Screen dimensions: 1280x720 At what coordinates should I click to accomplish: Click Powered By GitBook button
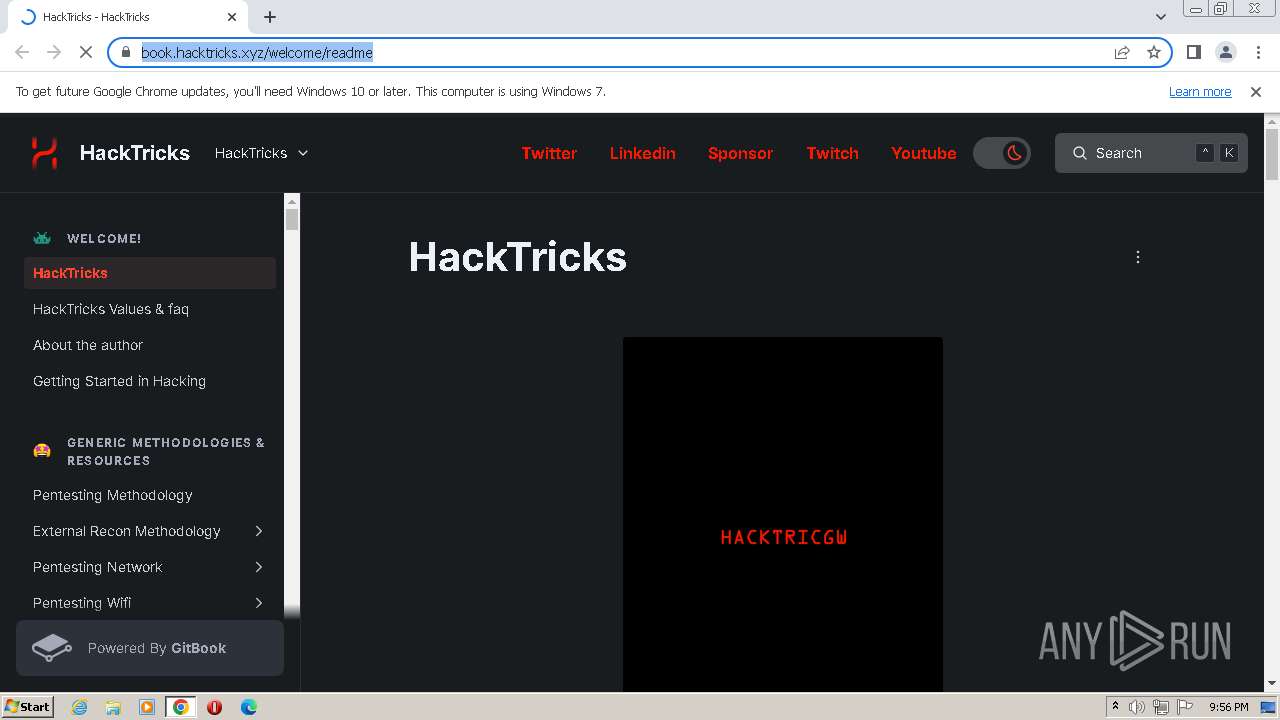pyautogui.click(x=150, y=648)
